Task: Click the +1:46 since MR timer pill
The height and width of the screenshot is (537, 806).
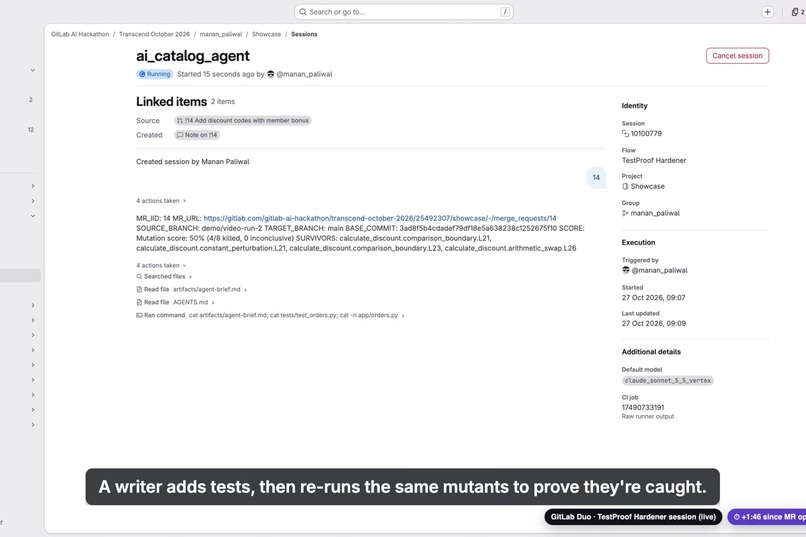Action: 766,517
